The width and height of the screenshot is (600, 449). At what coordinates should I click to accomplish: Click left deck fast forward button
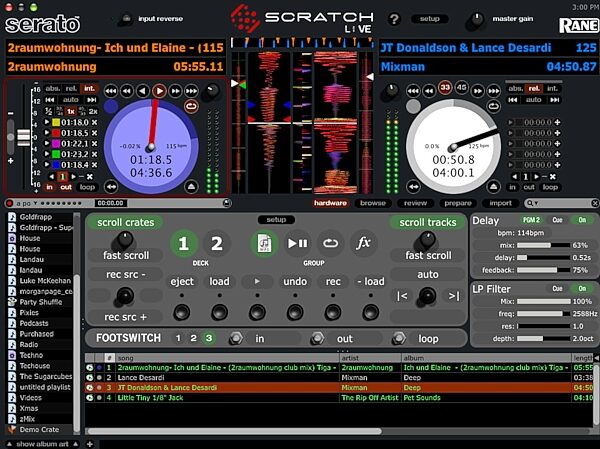[x=175, y=91]
